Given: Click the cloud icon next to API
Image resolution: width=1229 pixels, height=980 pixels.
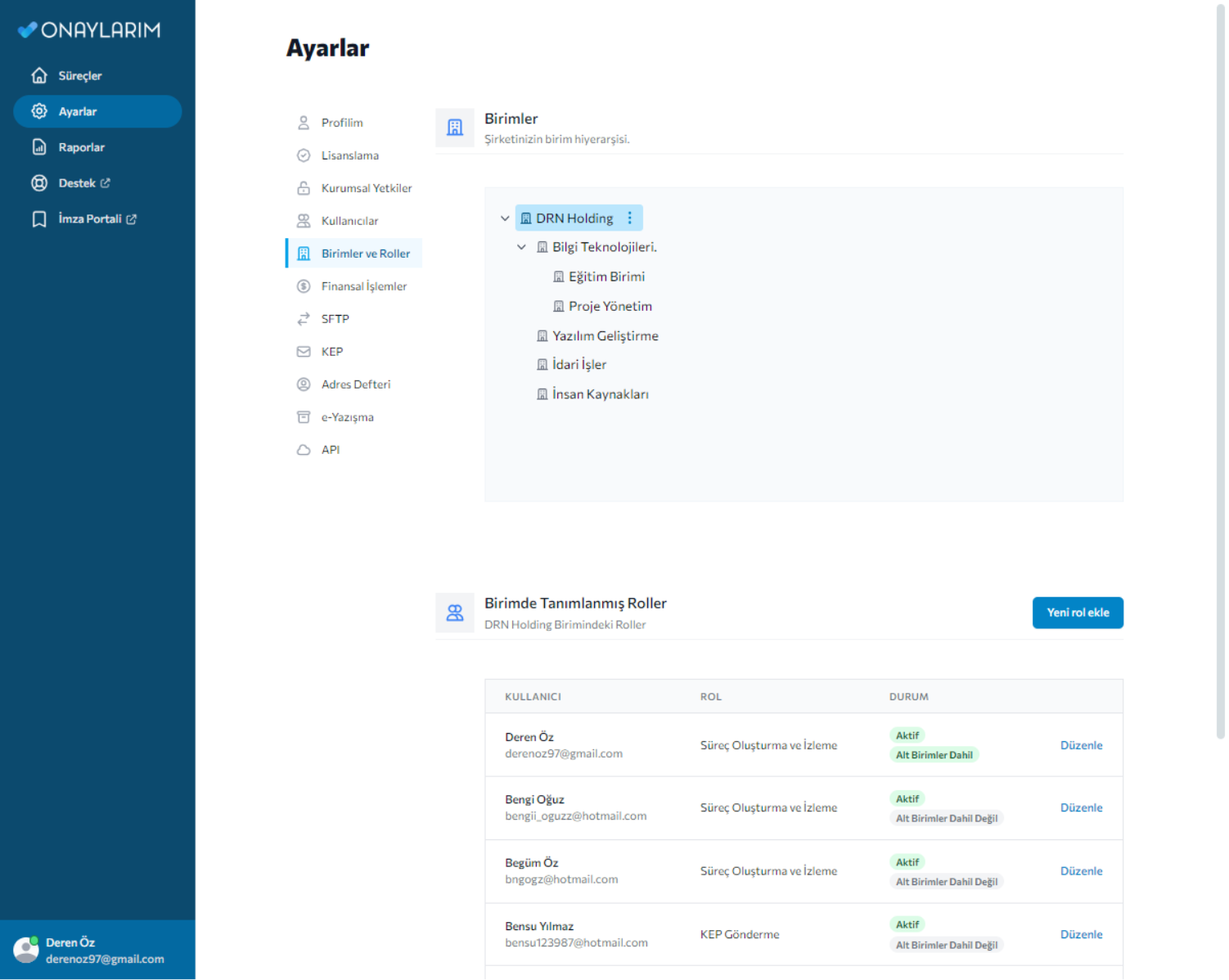Looking at the screenshot, I should (x=304, y=450).
